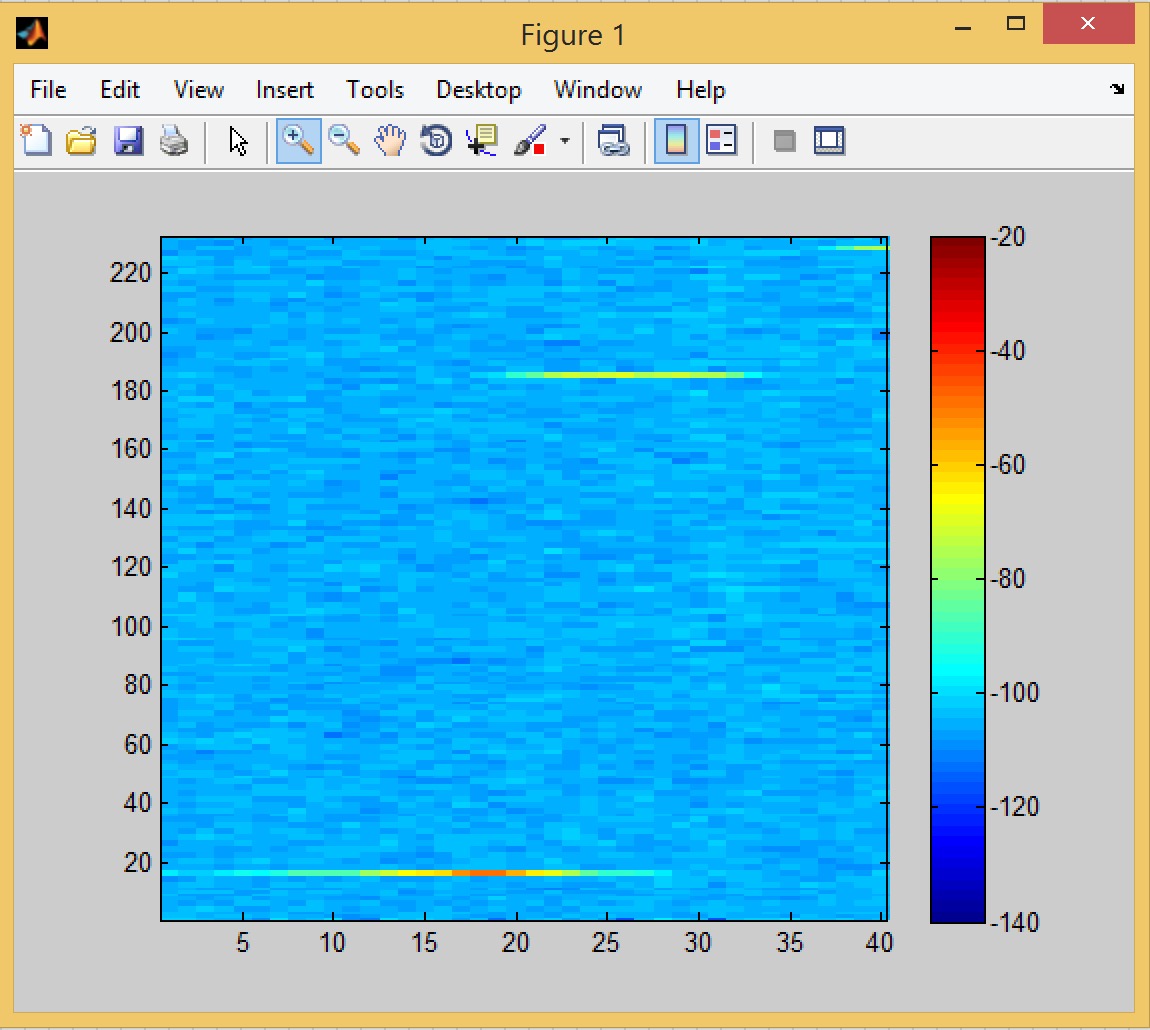Click Show Plot Tools and Dock Figure
The height and width of the screenshot is (1030, 1150).
click(x=830, y=141)
